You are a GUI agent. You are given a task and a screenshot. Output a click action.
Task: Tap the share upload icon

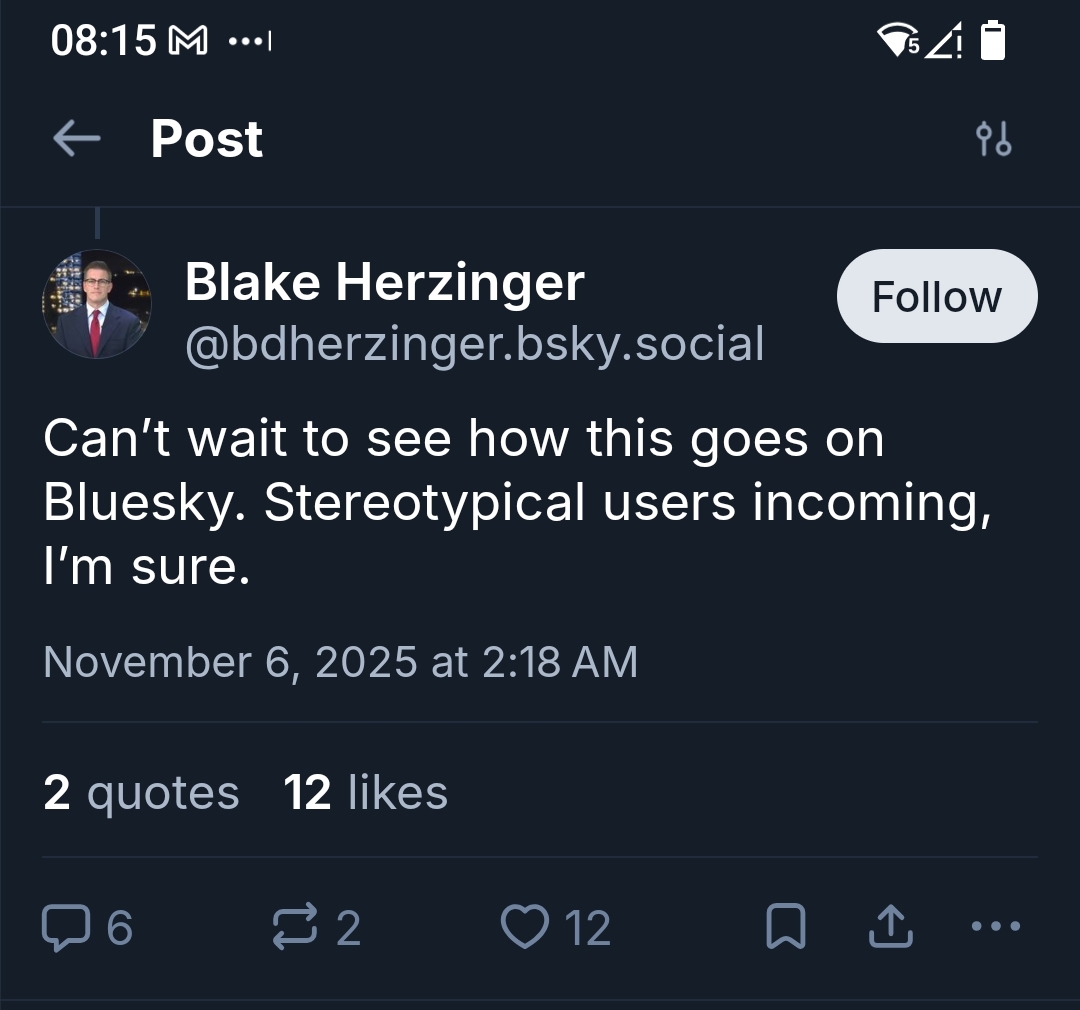[x=891, y=927]
